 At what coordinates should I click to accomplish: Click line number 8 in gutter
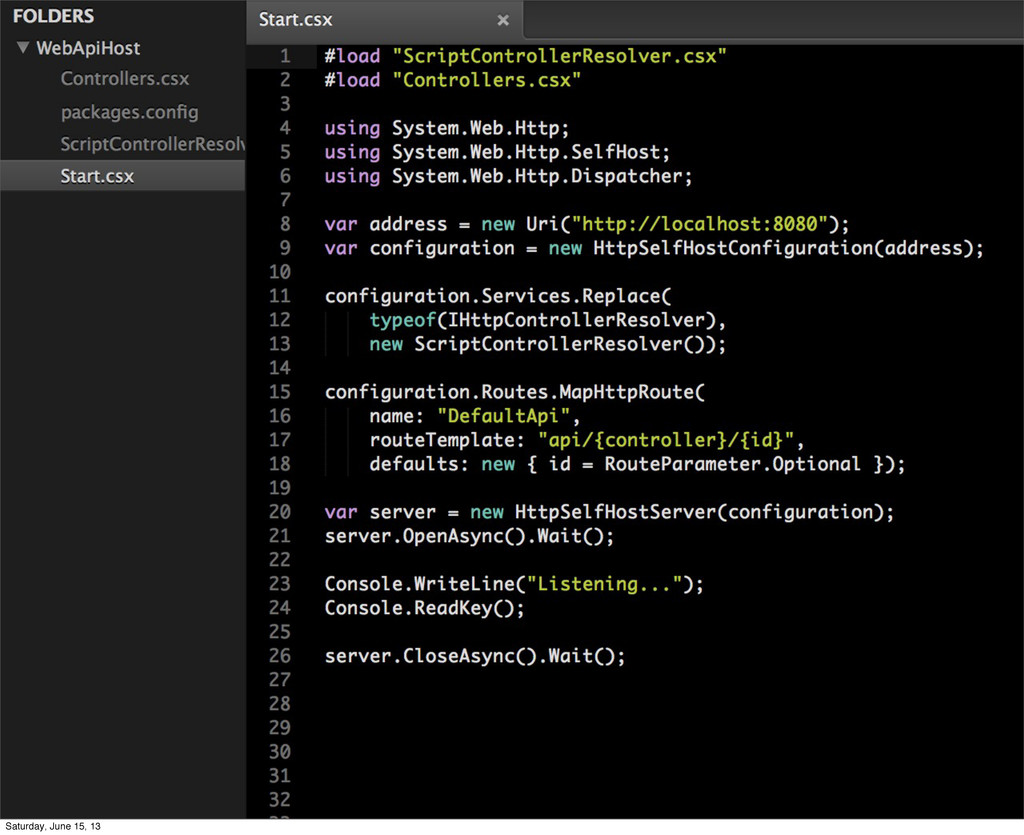[x=285, y=224]
